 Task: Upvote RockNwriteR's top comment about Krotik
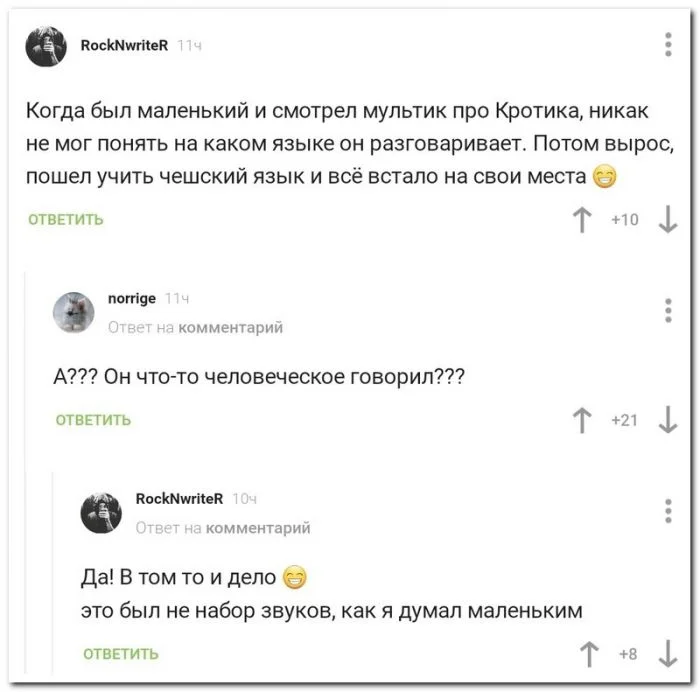tap(579, 220)
